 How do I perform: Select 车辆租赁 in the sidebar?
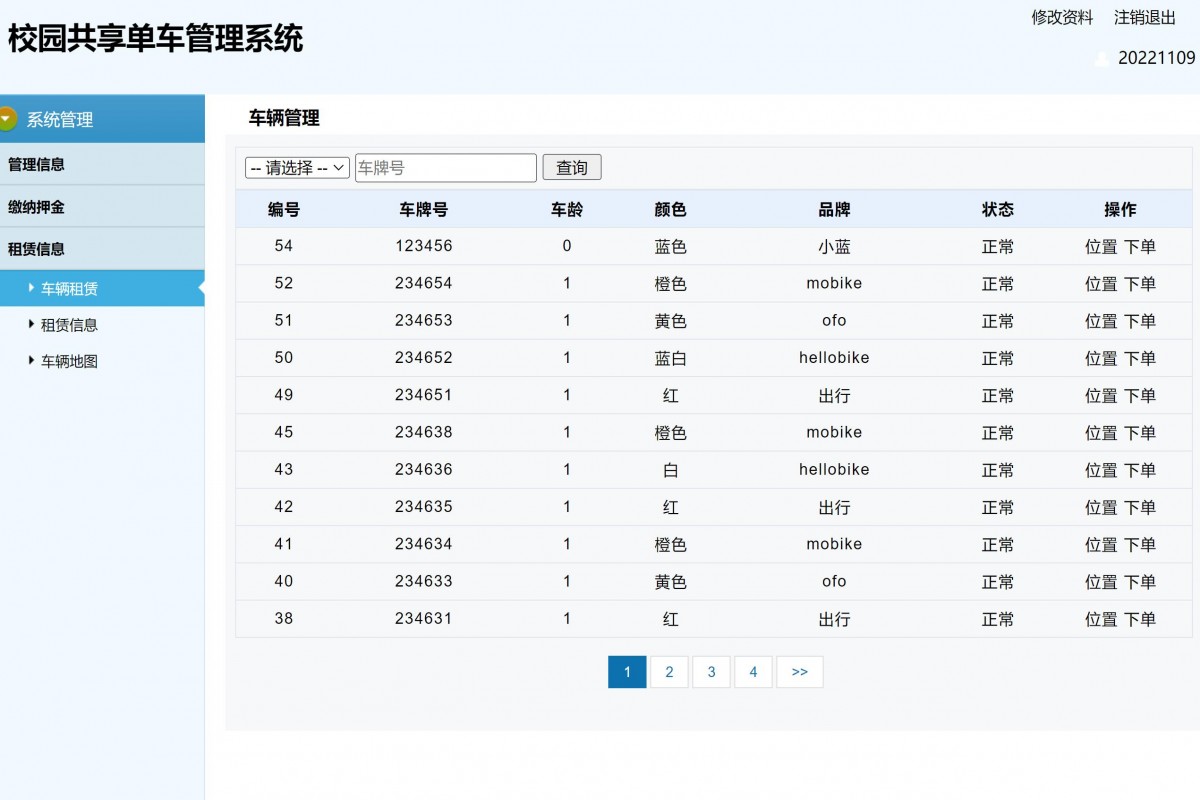69,289
